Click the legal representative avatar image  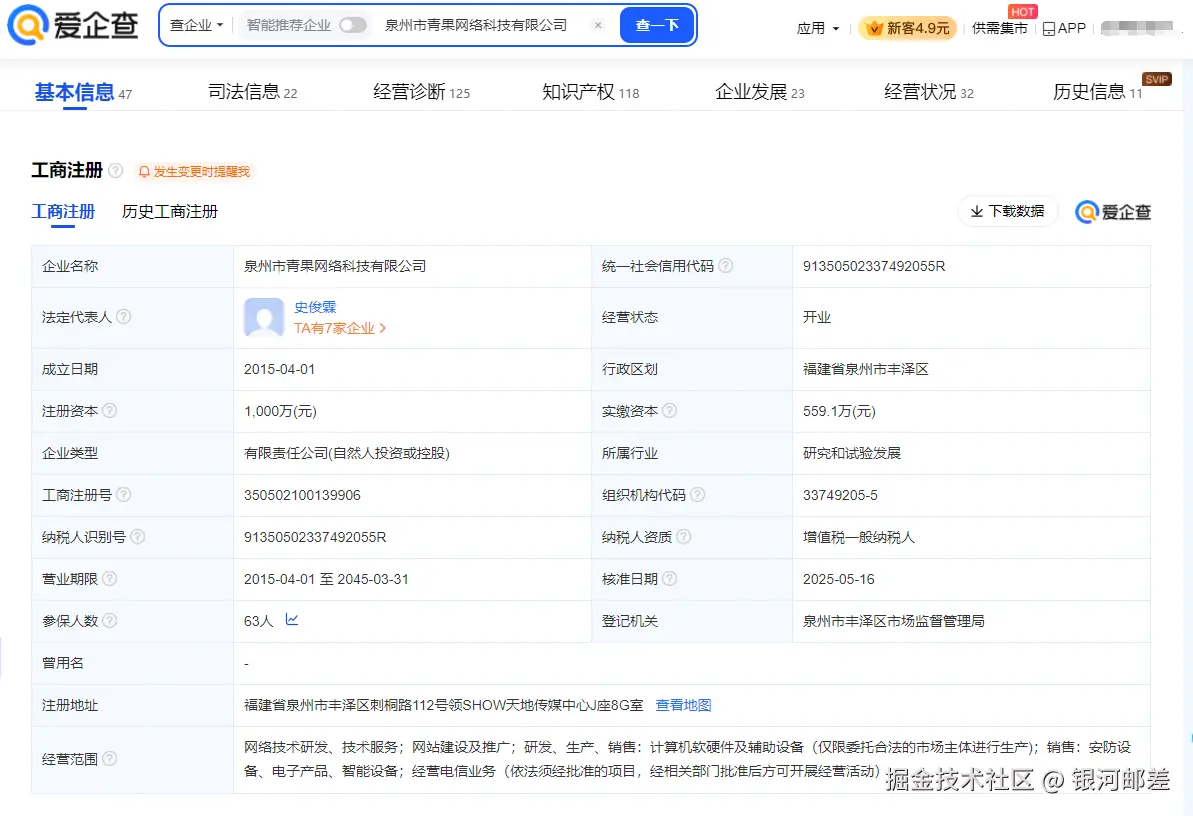tap(264, 317)
